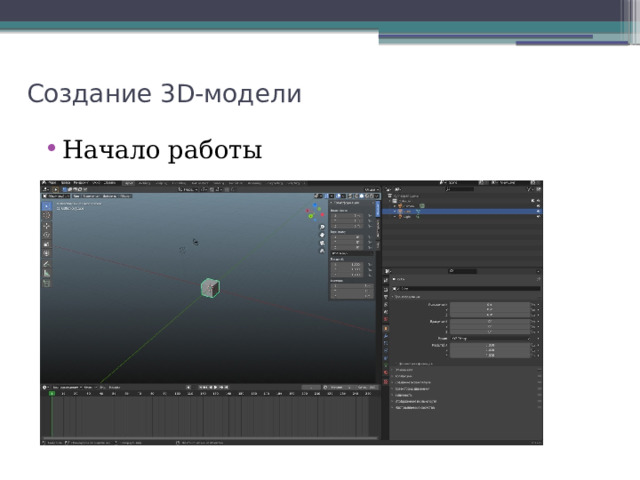This screenshot has height=480, width=640.
Task: Select the Annotate pencil tool
Action: [46, 264]
